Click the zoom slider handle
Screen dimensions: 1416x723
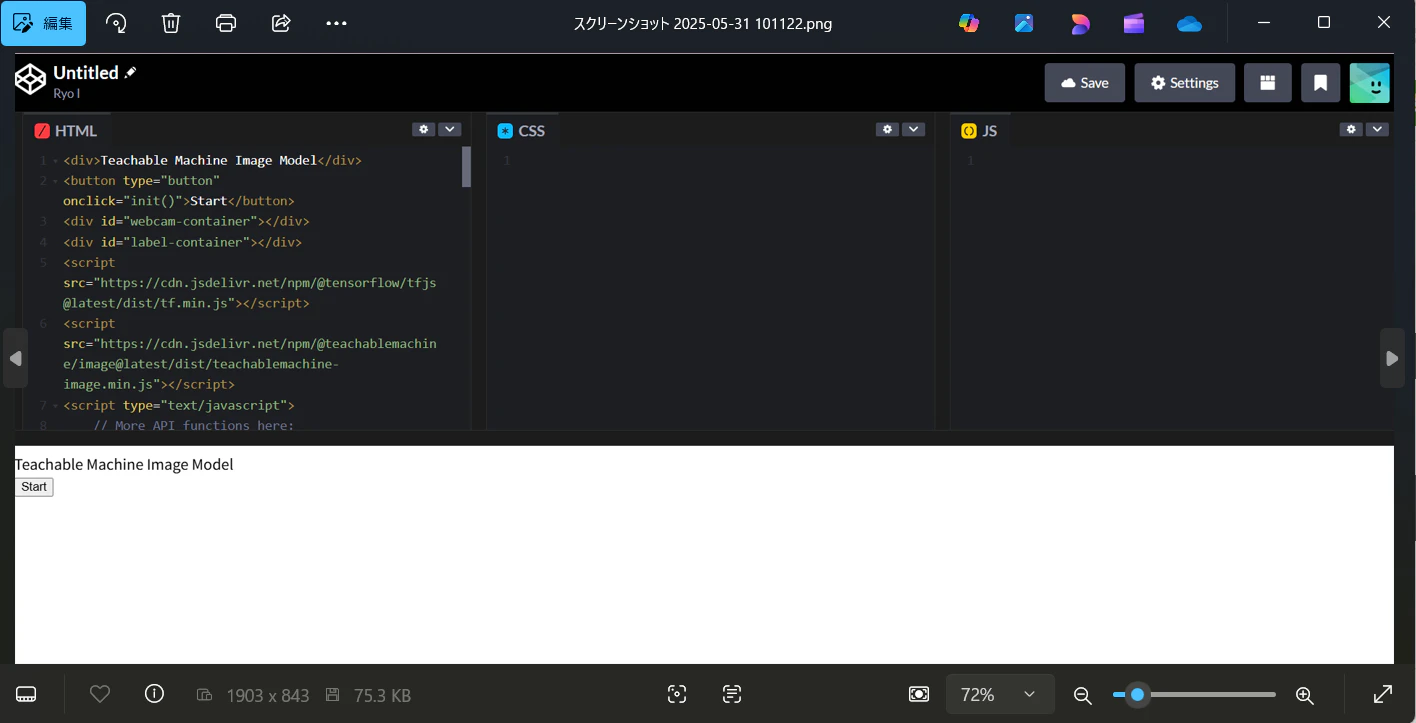point(1137,694)
